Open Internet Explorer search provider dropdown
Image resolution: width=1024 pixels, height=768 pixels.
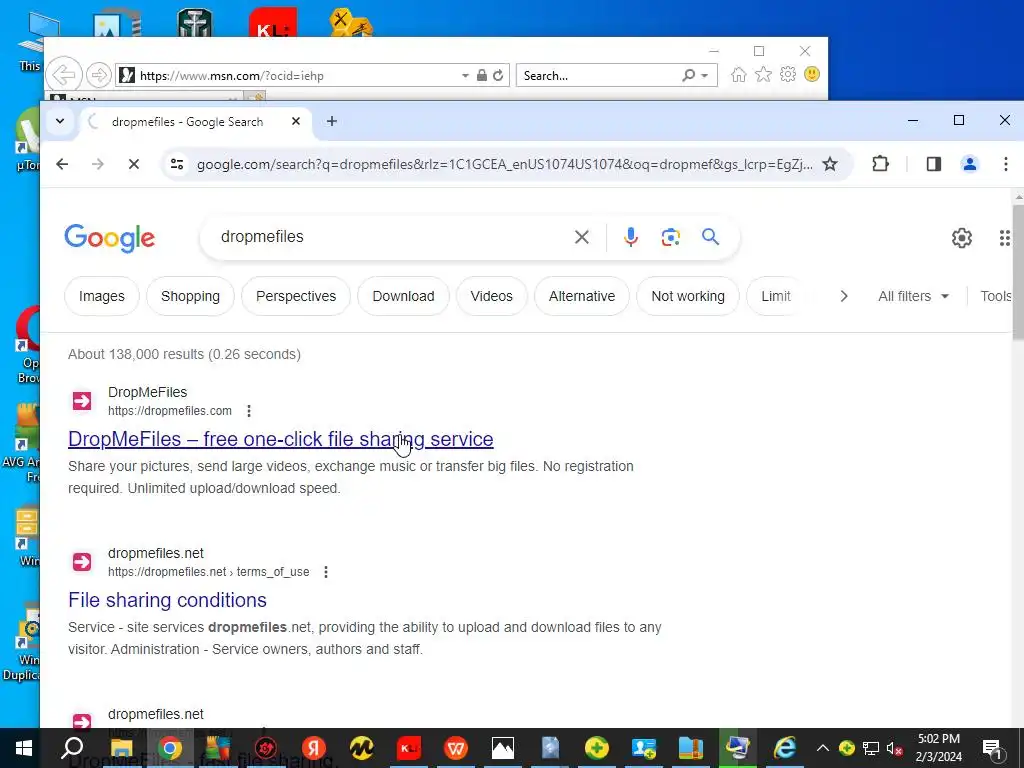[x=705, y=76]
